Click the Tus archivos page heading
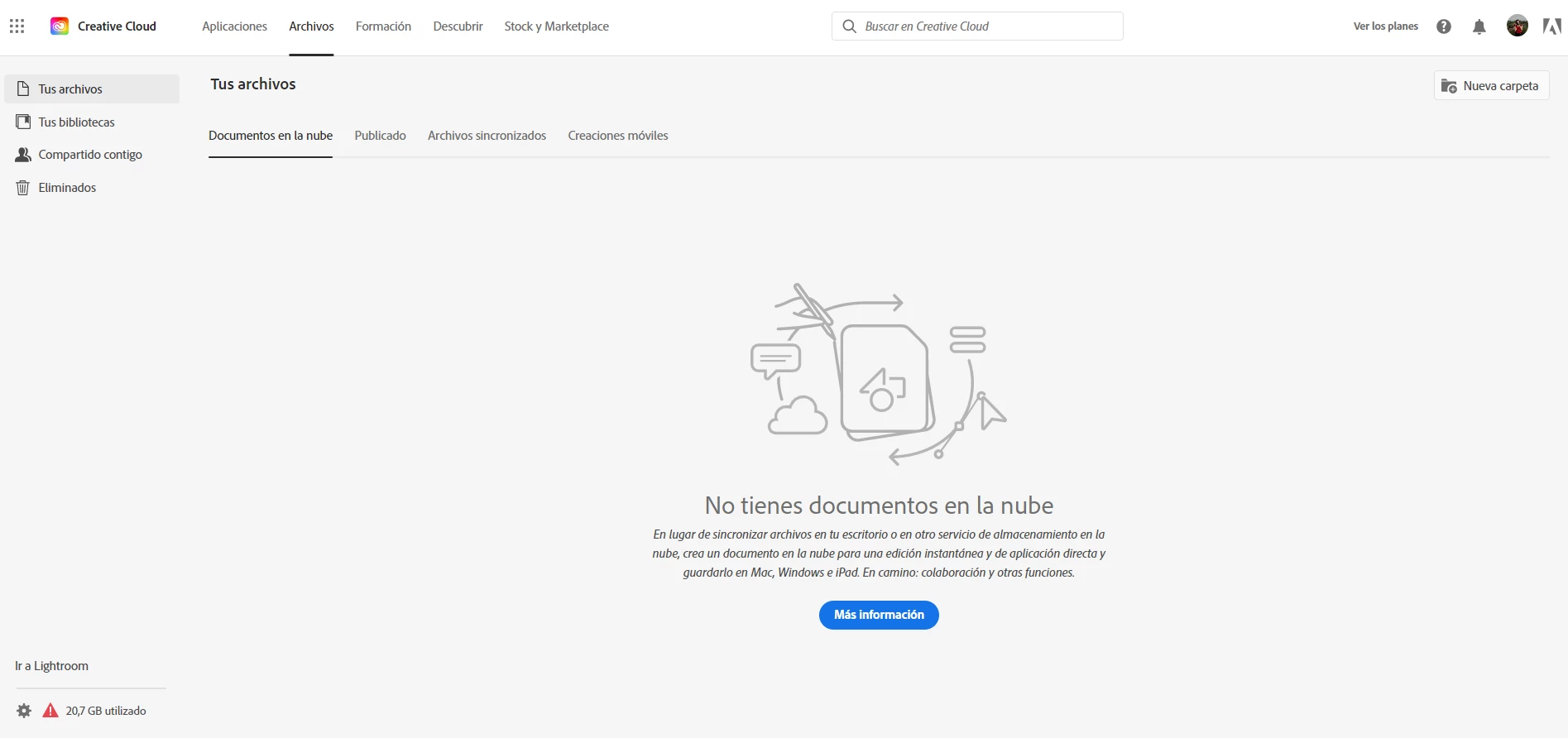 coord(253,84)
